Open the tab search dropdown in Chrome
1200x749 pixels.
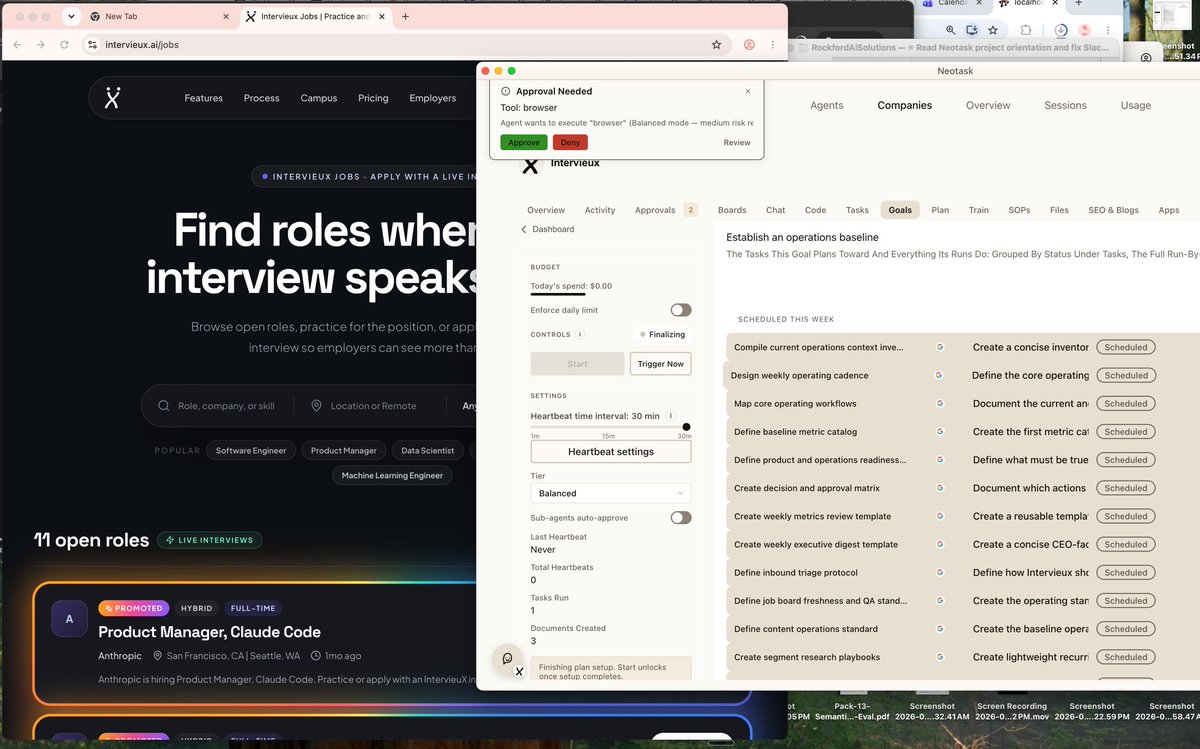click(70, 16)
